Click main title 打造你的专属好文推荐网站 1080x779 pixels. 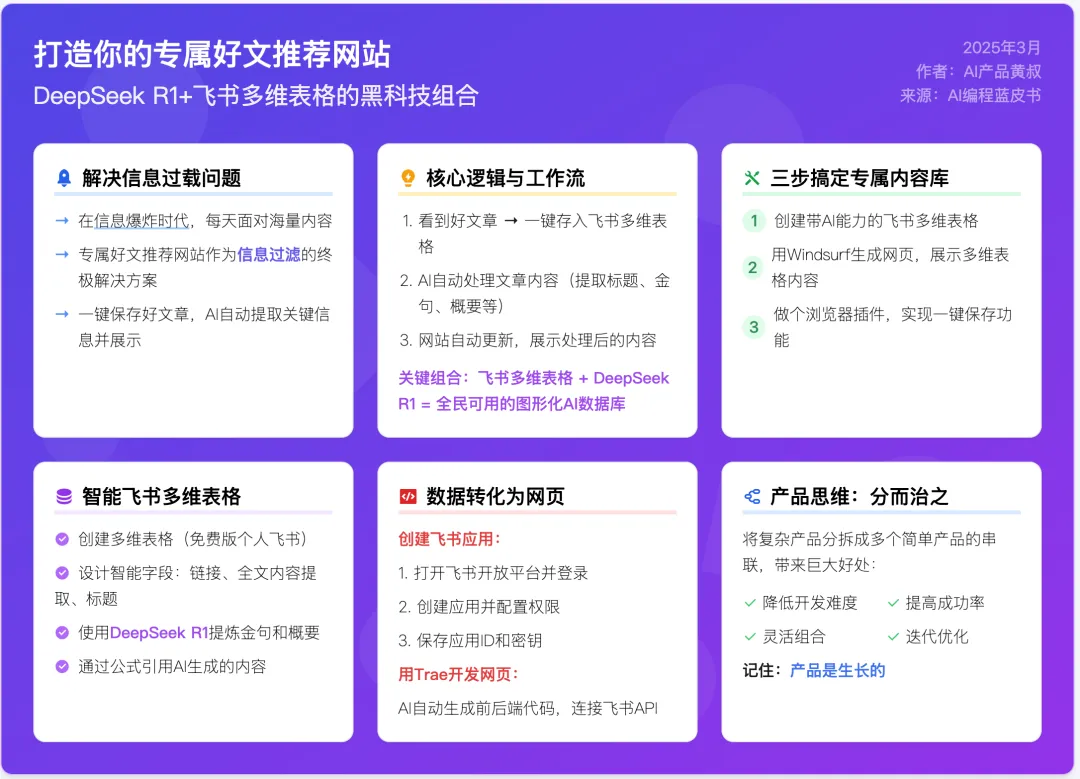(213, 54)
